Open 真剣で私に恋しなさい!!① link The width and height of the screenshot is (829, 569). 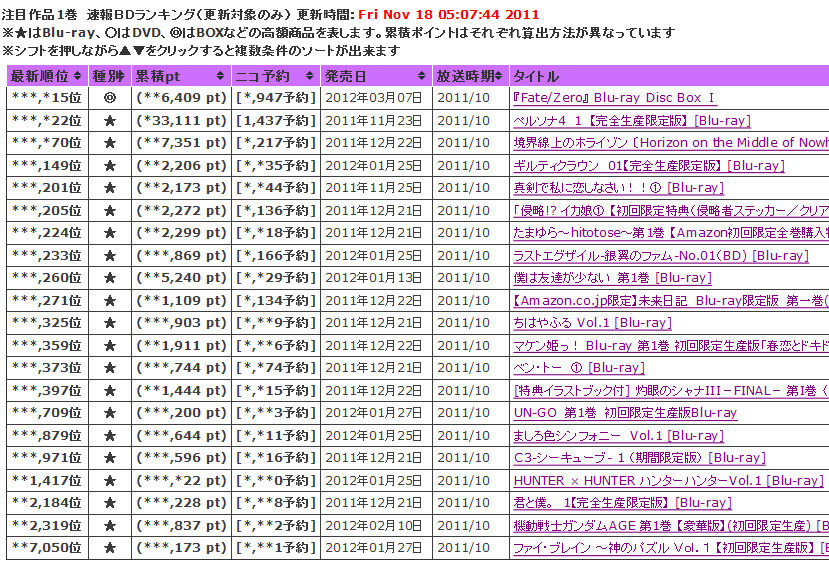pos(618,188)
